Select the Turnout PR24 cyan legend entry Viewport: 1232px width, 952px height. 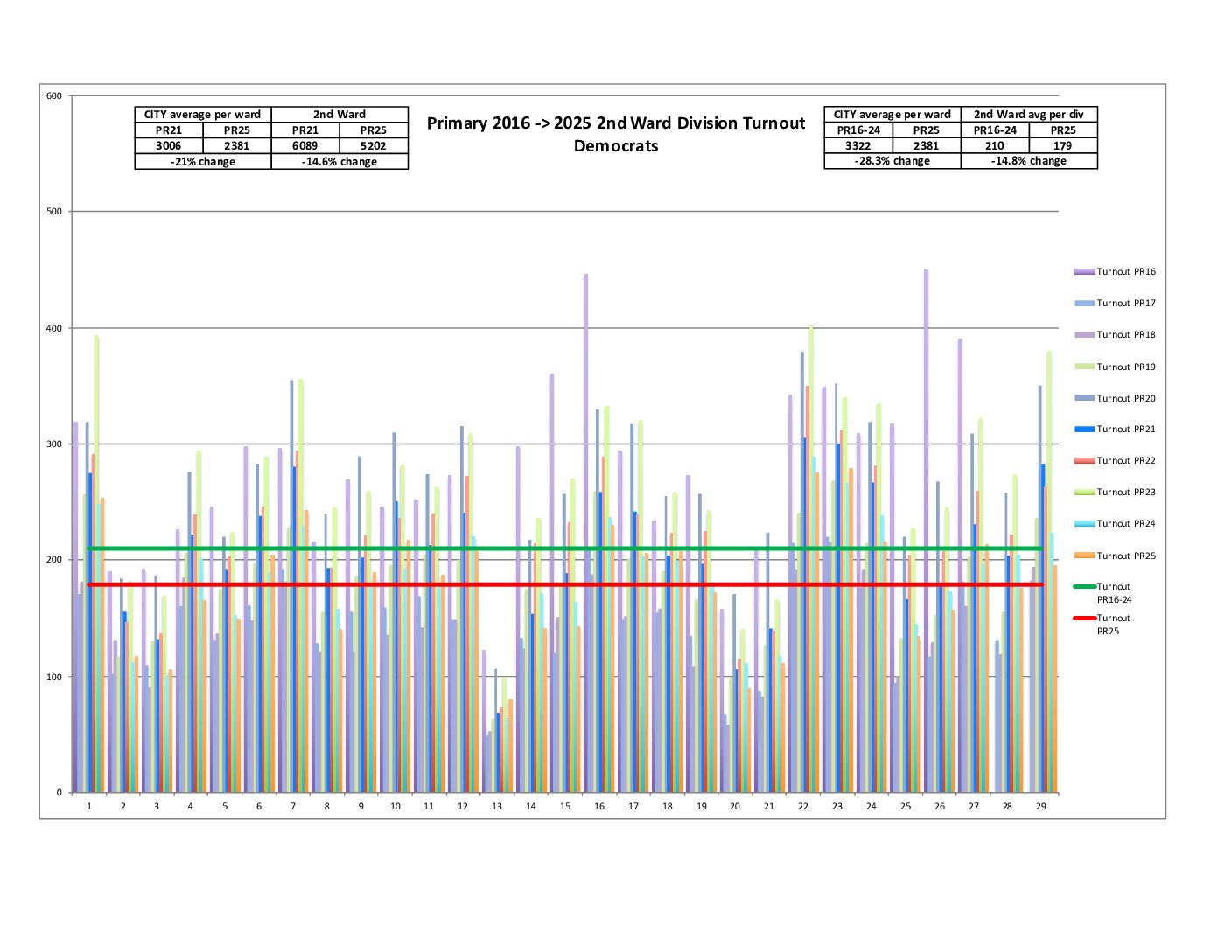click(x=1125, y=524)
